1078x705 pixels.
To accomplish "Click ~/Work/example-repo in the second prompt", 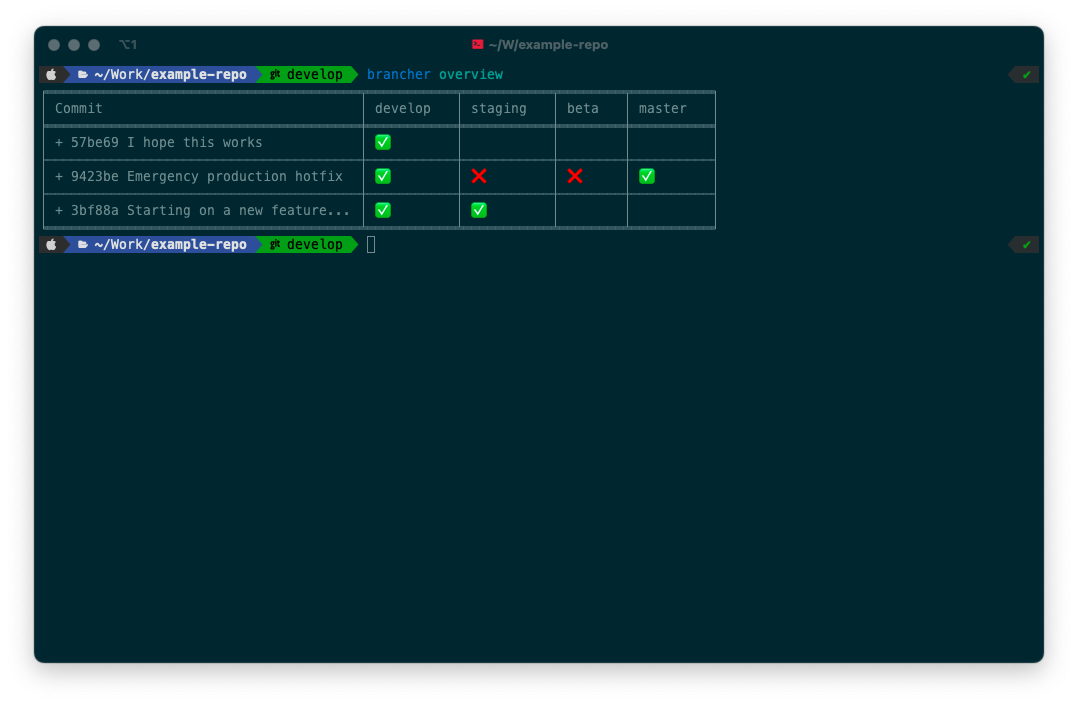I will pos(170,244).
